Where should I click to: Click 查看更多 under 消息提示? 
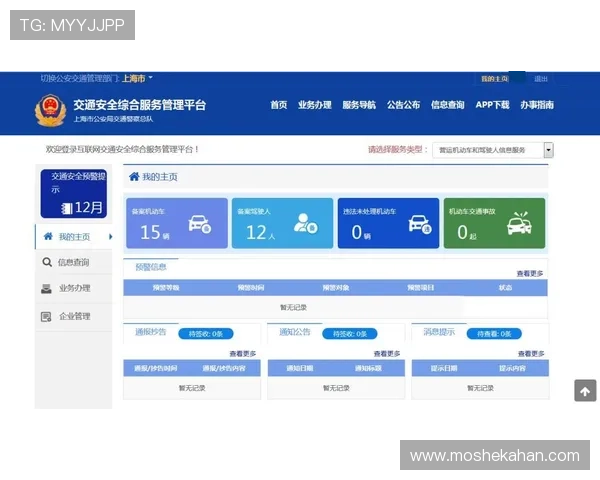click(531, 354)
